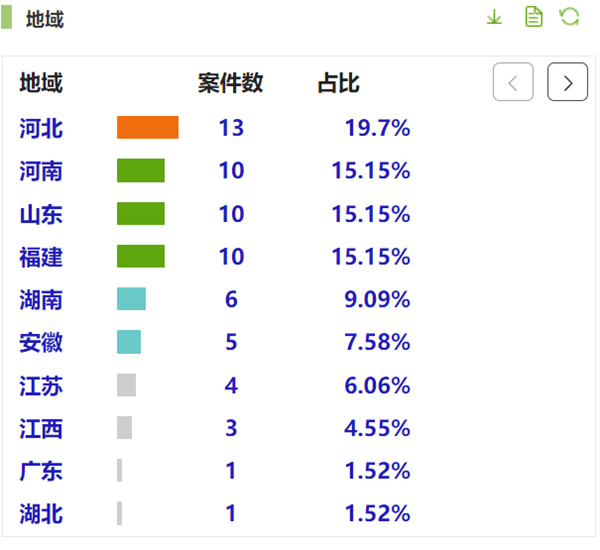Go to previous page with left arrow
Screen dimensions: 600x550
[x=513, y=83]
